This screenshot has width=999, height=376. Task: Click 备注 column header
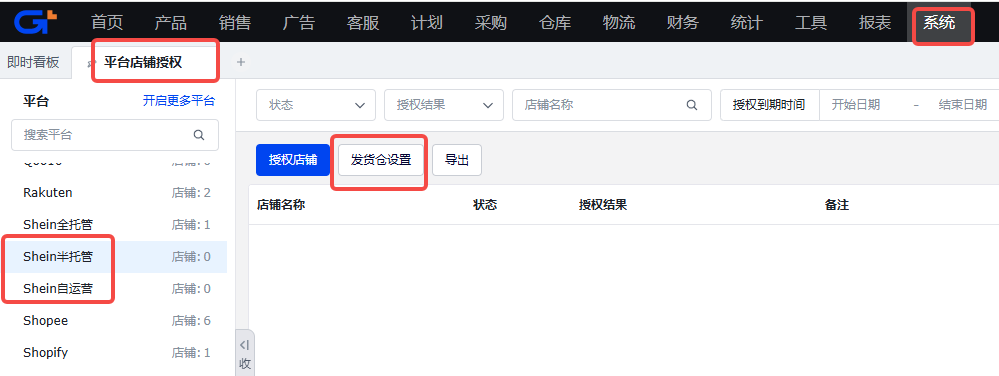tap(837, 205)
